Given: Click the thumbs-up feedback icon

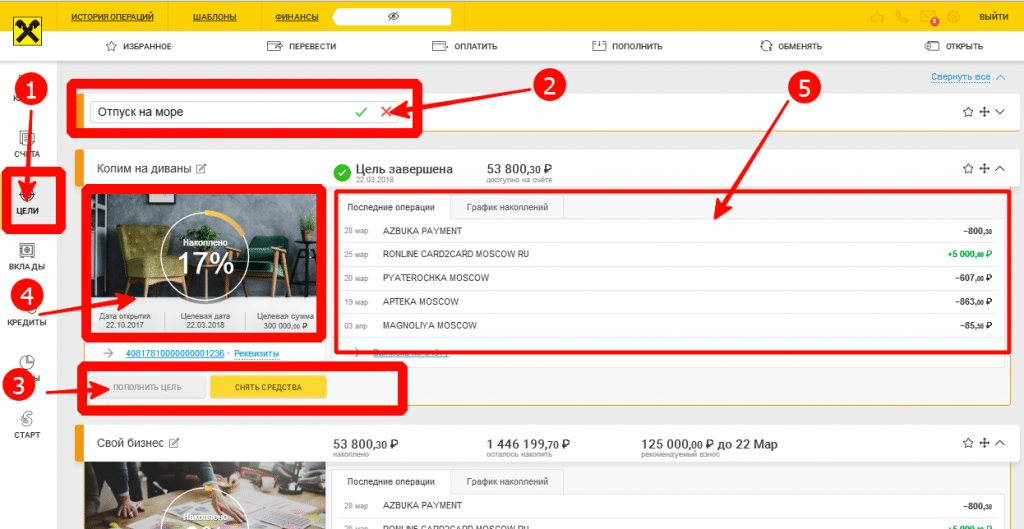Looking at the screenshot, I should [x=878, y=17].
